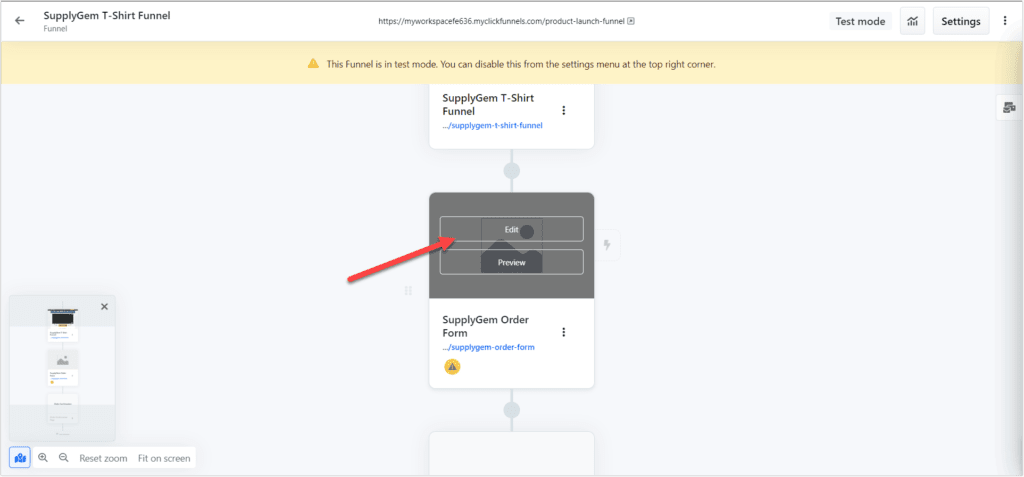Toggle the minimap icon in the zoom toolbar
The width and height of the screenshot is (1024, 477).
pyautogui.click(x=20, y=458)
